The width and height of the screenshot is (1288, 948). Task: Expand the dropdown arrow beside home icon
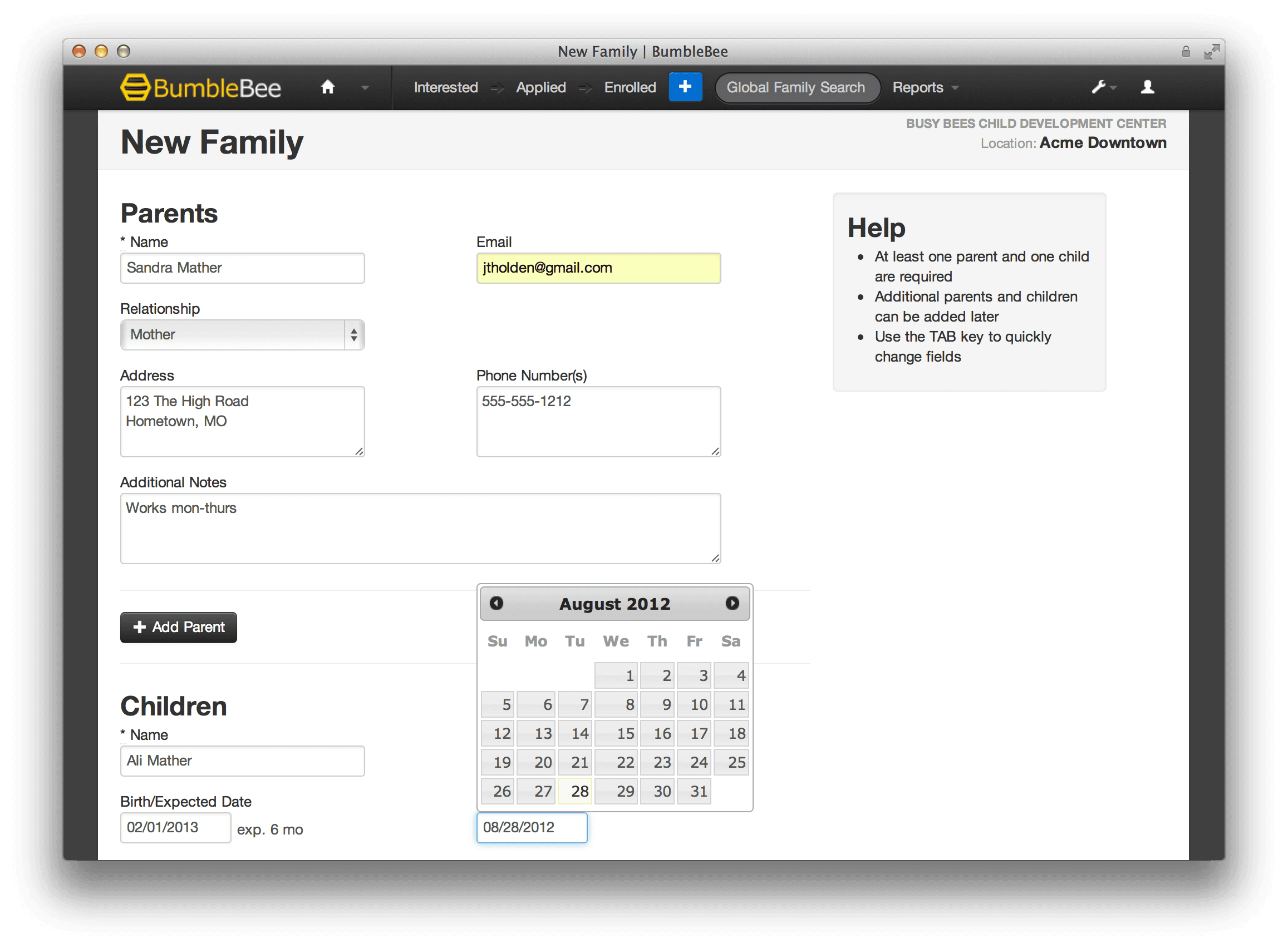click(x=365, y=88)
